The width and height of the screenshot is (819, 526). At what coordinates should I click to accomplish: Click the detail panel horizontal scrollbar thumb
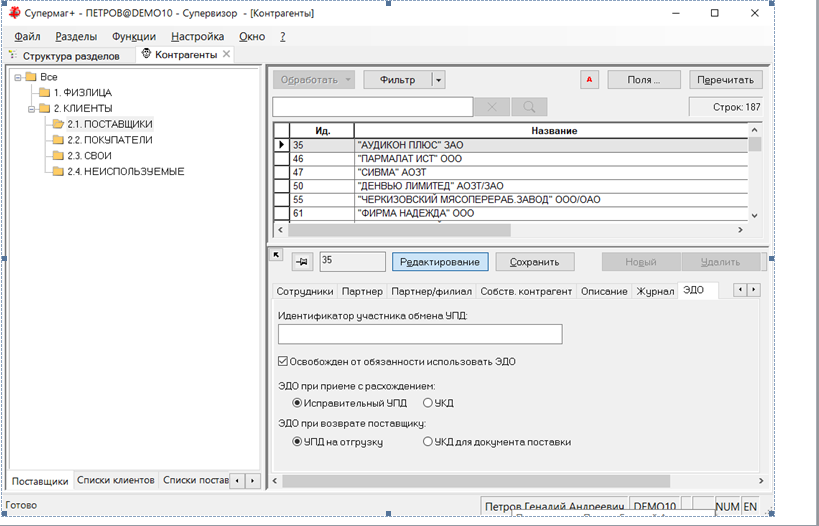click(x=476, y=481)
